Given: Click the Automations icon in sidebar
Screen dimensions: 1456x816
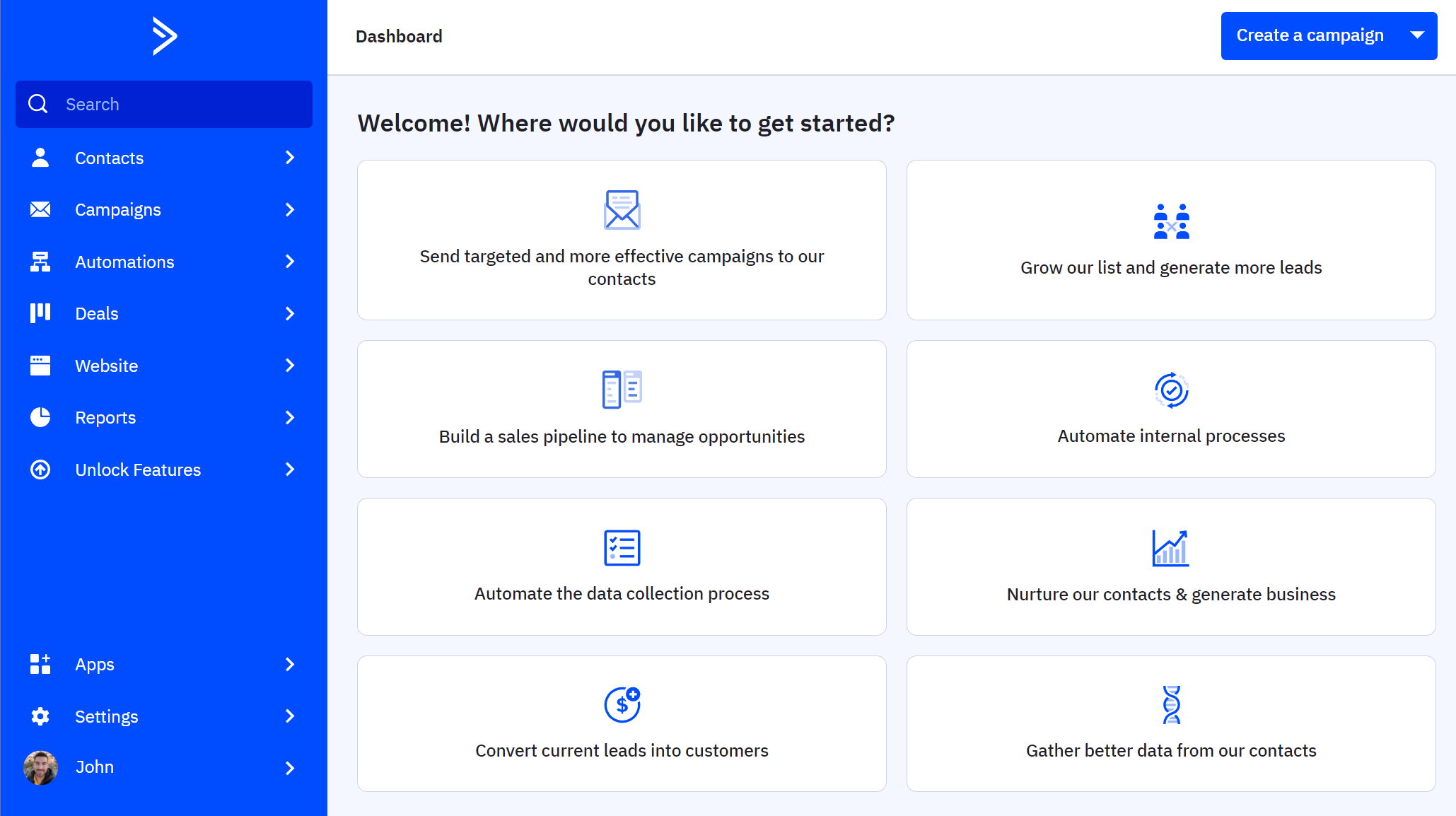Looking at the screenshot, I should (x=40, y=261).
